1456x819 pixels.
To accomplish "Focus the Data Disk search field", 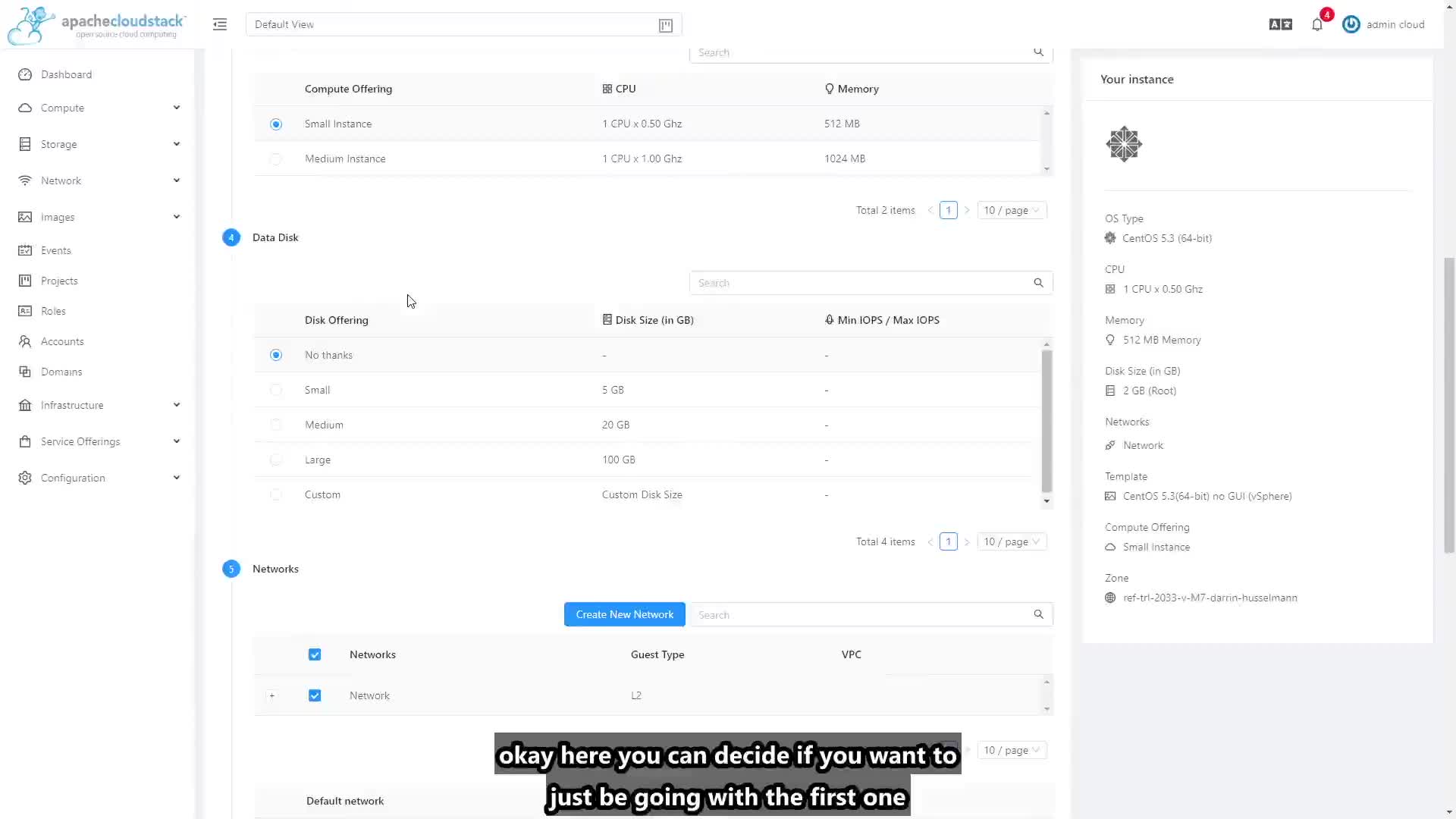I will (871, 283).
